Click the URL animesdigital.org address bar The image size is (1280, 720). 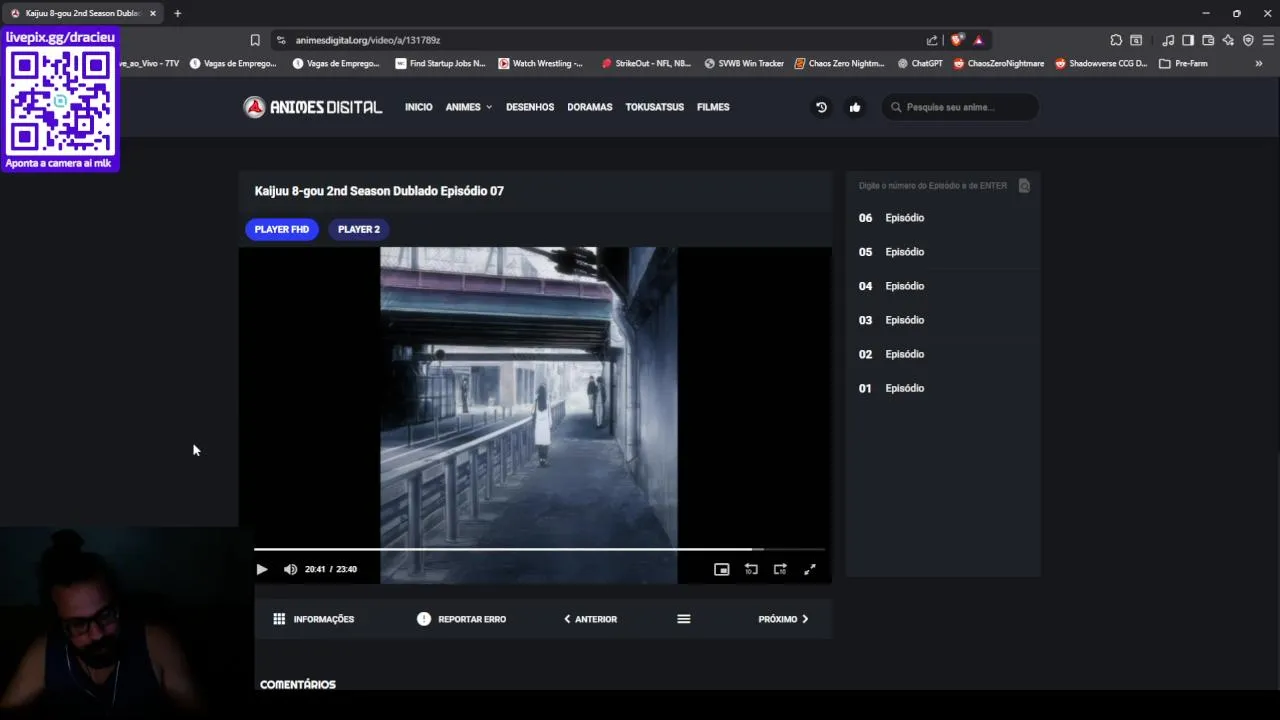(368, 40)
